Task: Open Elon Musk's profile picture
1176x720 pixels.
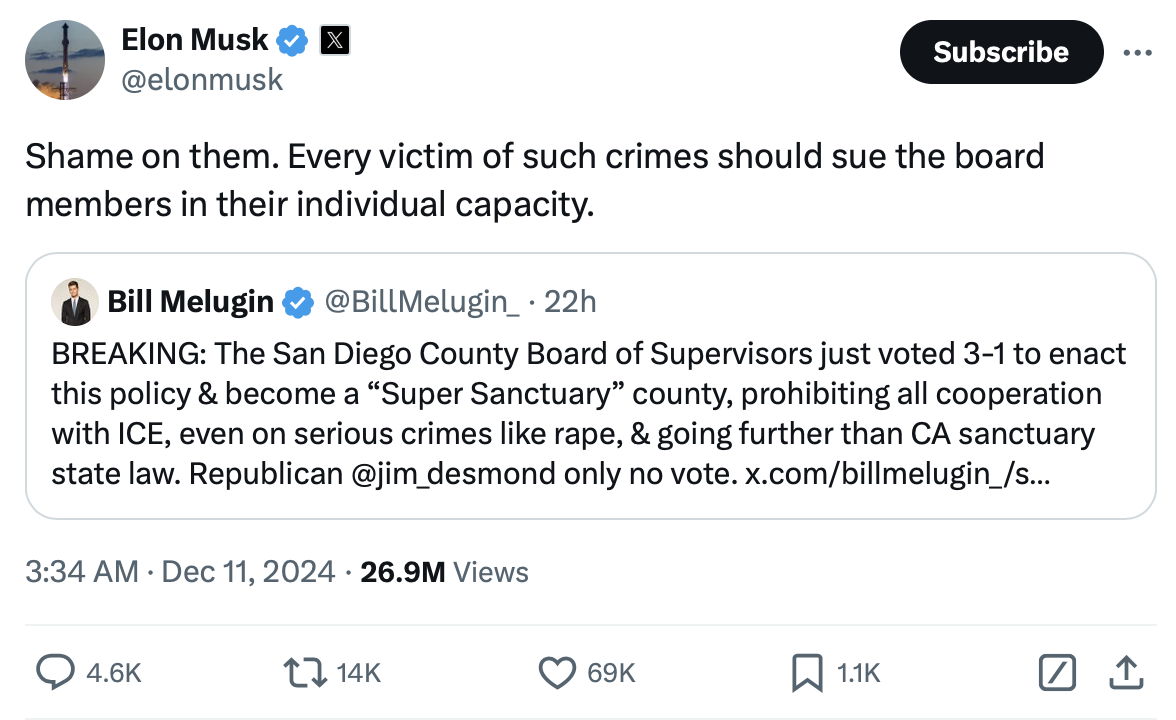Action: pos(65,60)
